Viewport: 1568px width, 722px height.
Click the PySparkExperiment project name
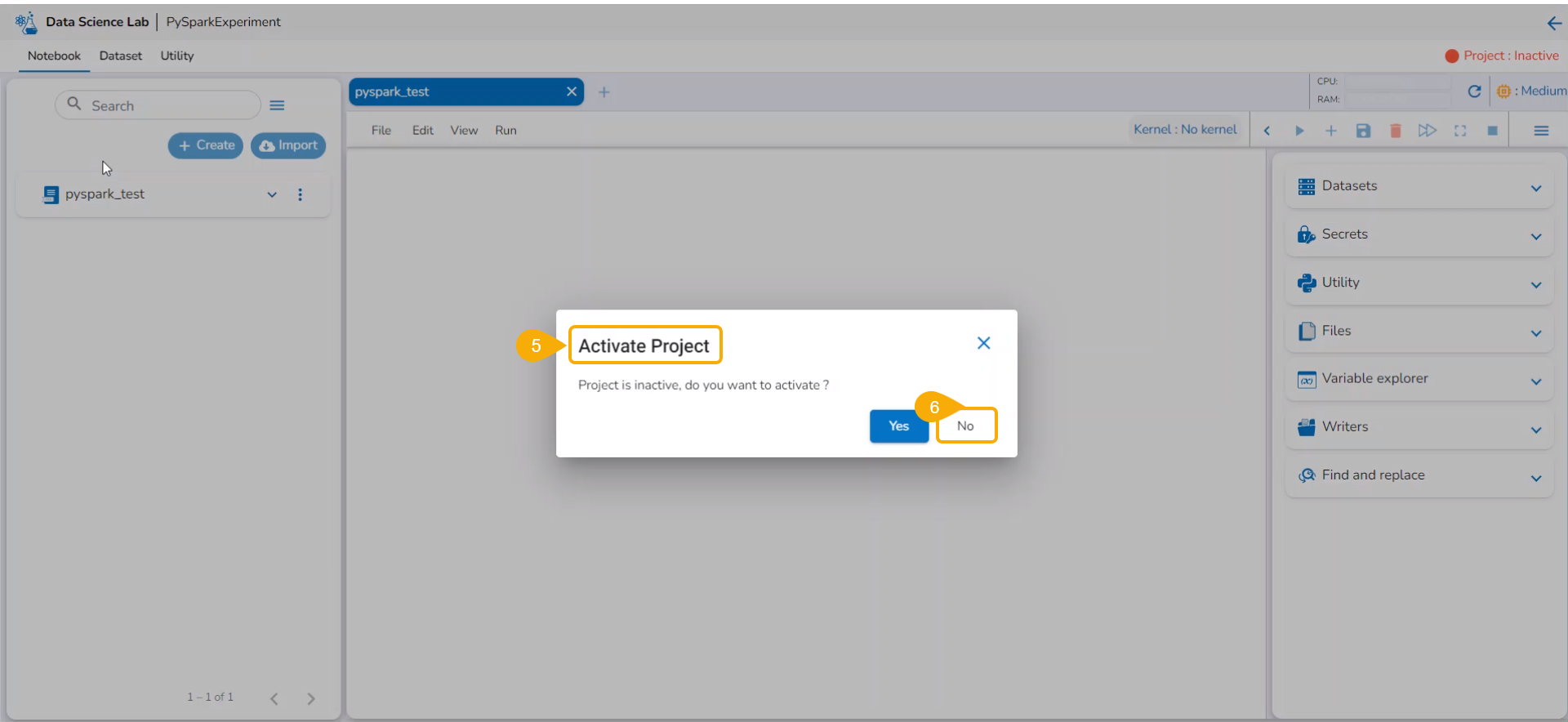[223, 22]
